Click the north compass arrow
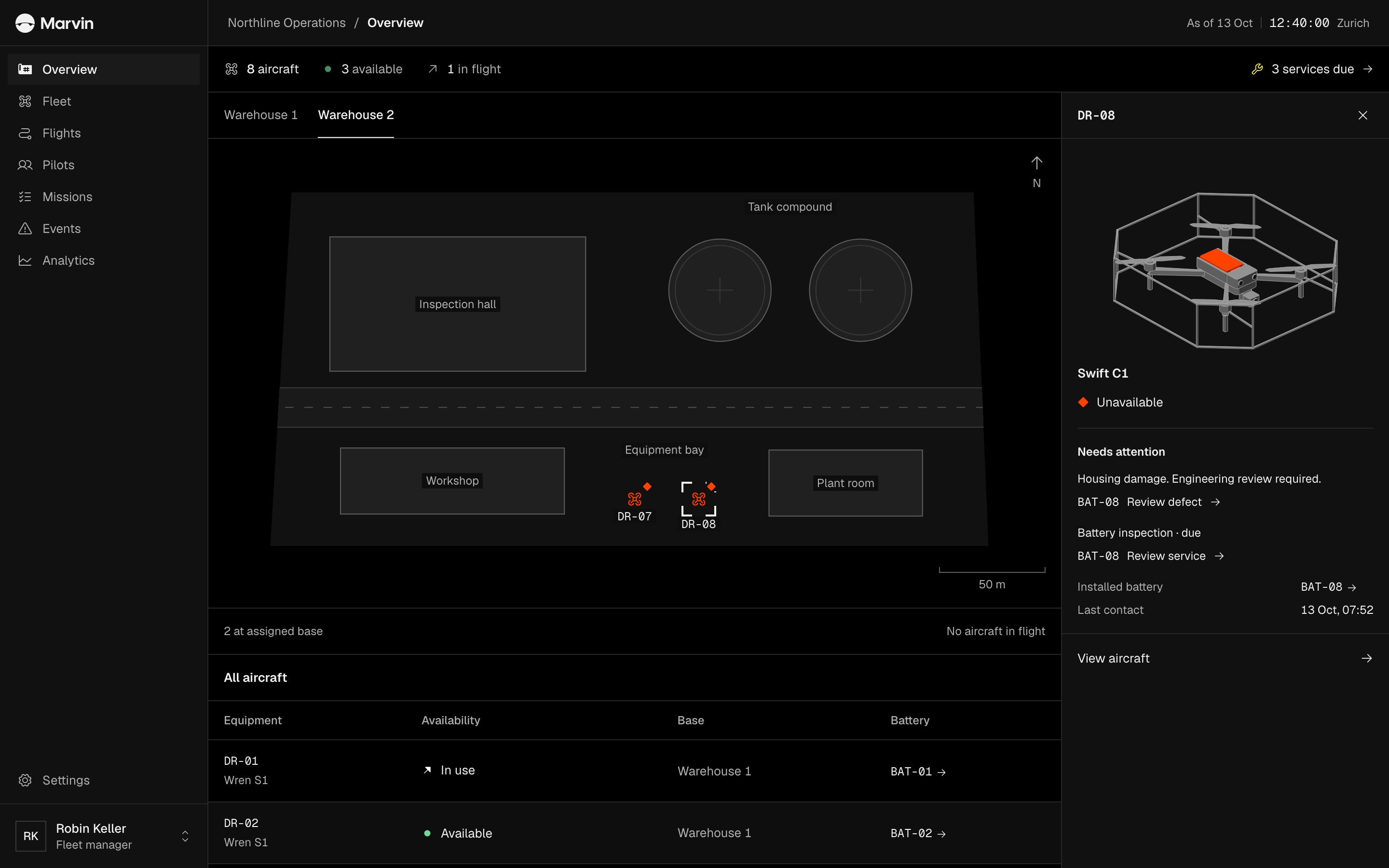 click(1036, 163)
